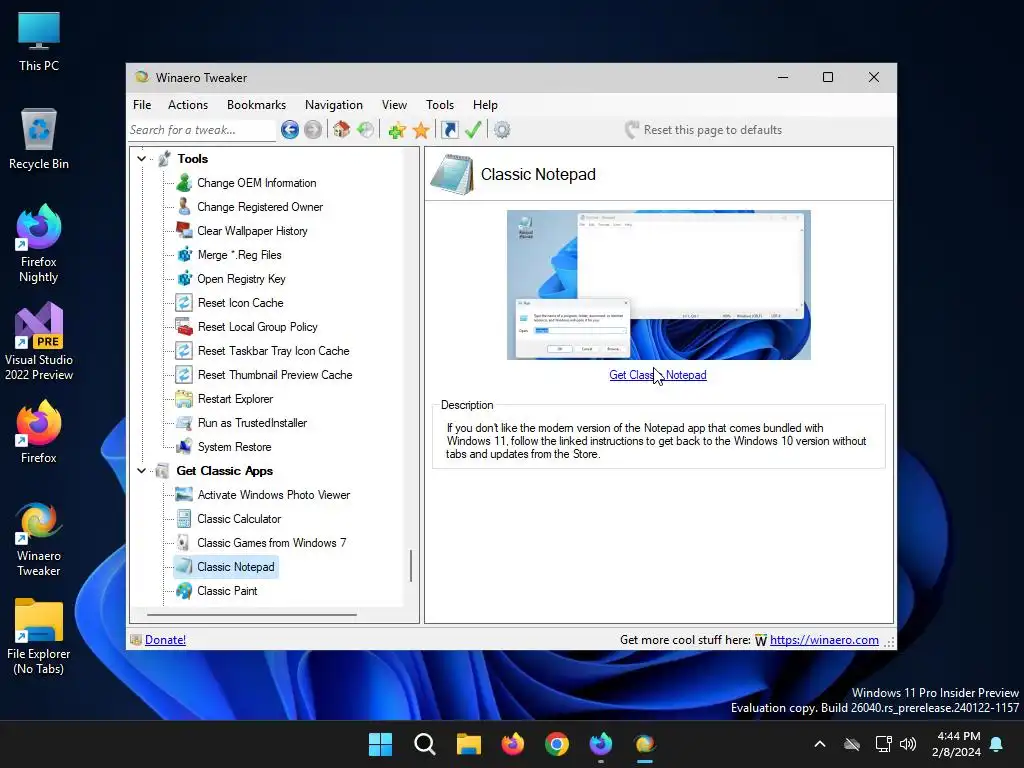
Task: Click Reset this page to defaults
Action: point(703,130)
